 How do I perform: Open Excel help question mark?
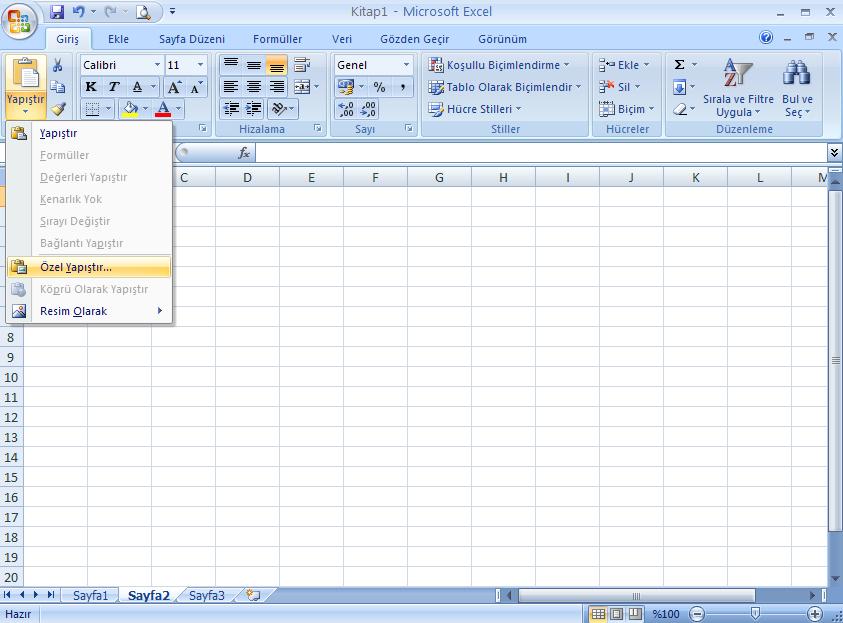point(766,37)
